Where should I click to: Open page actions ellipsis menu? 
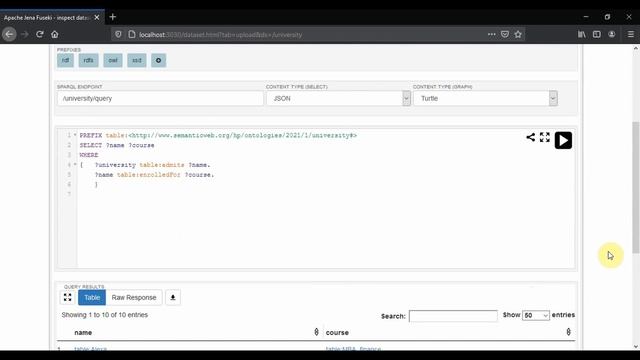click(491, 34)
